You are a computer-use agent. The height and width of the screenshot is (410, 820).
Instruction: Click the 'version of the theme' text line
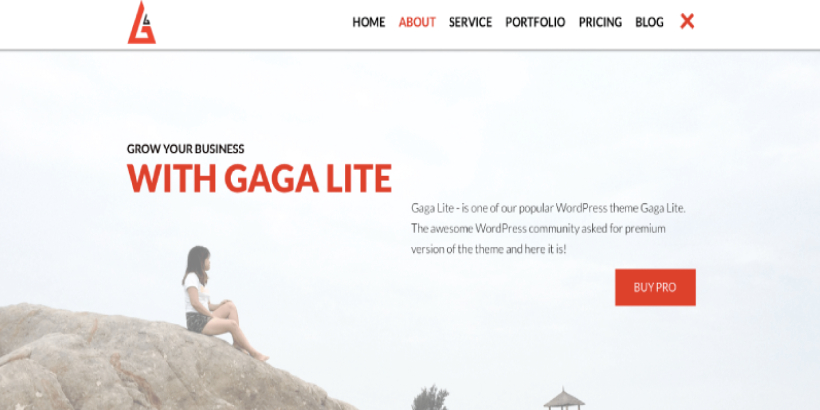[488, 249]
